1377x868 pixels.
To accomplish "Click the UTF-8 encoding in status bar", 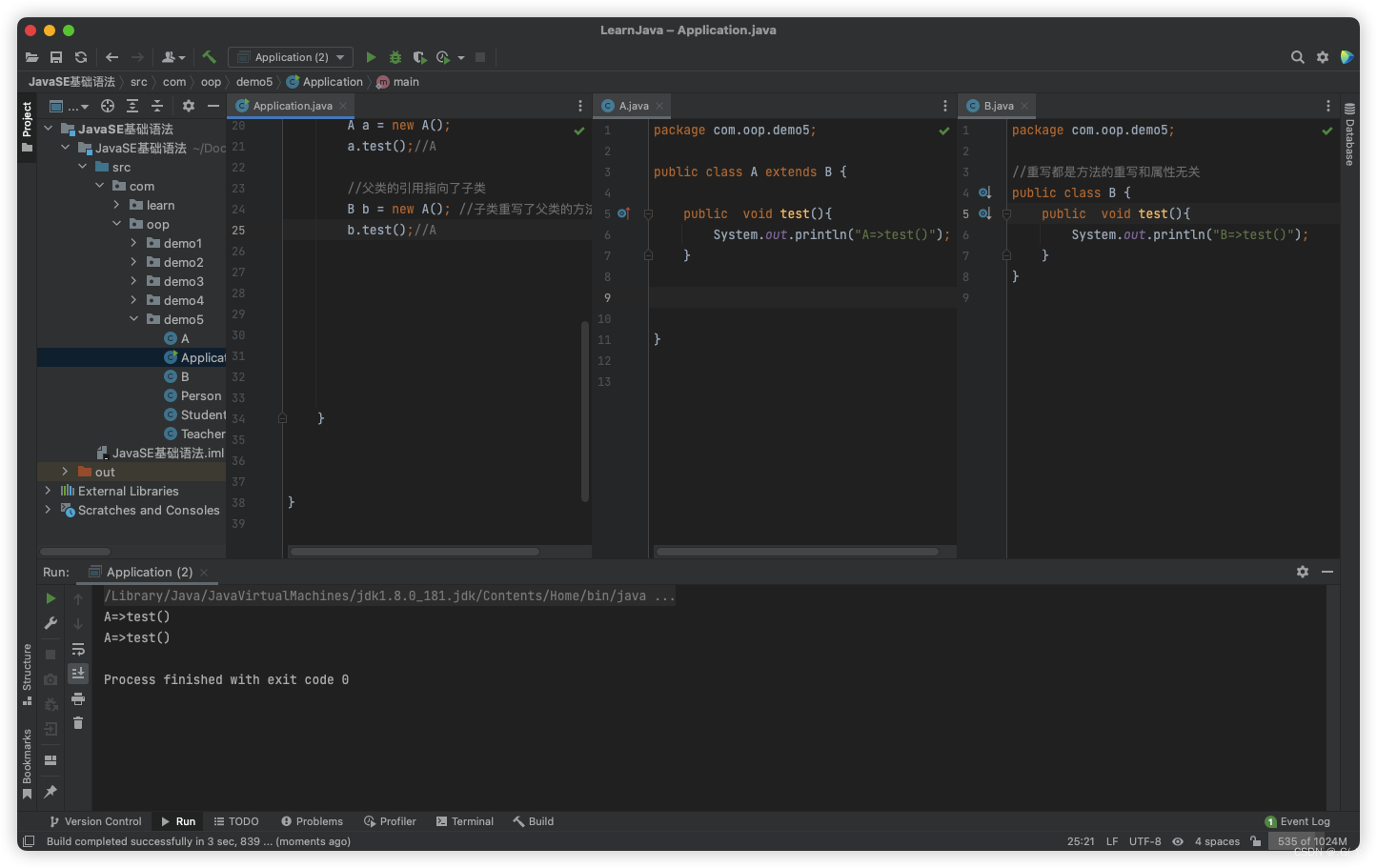I will pyautogui.click(x=1144, y=841).
